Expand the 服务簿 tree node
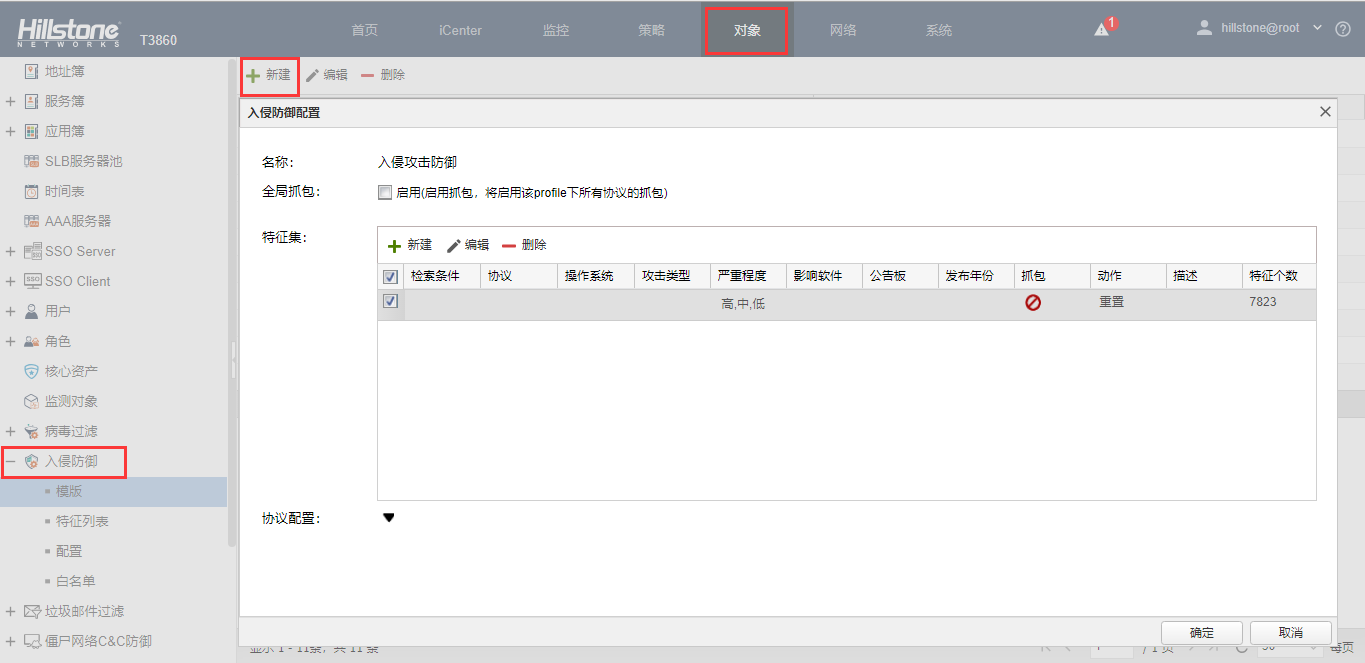Image resolution: width=1365 pixels, height=663 pixels. [x=10, y=101]
